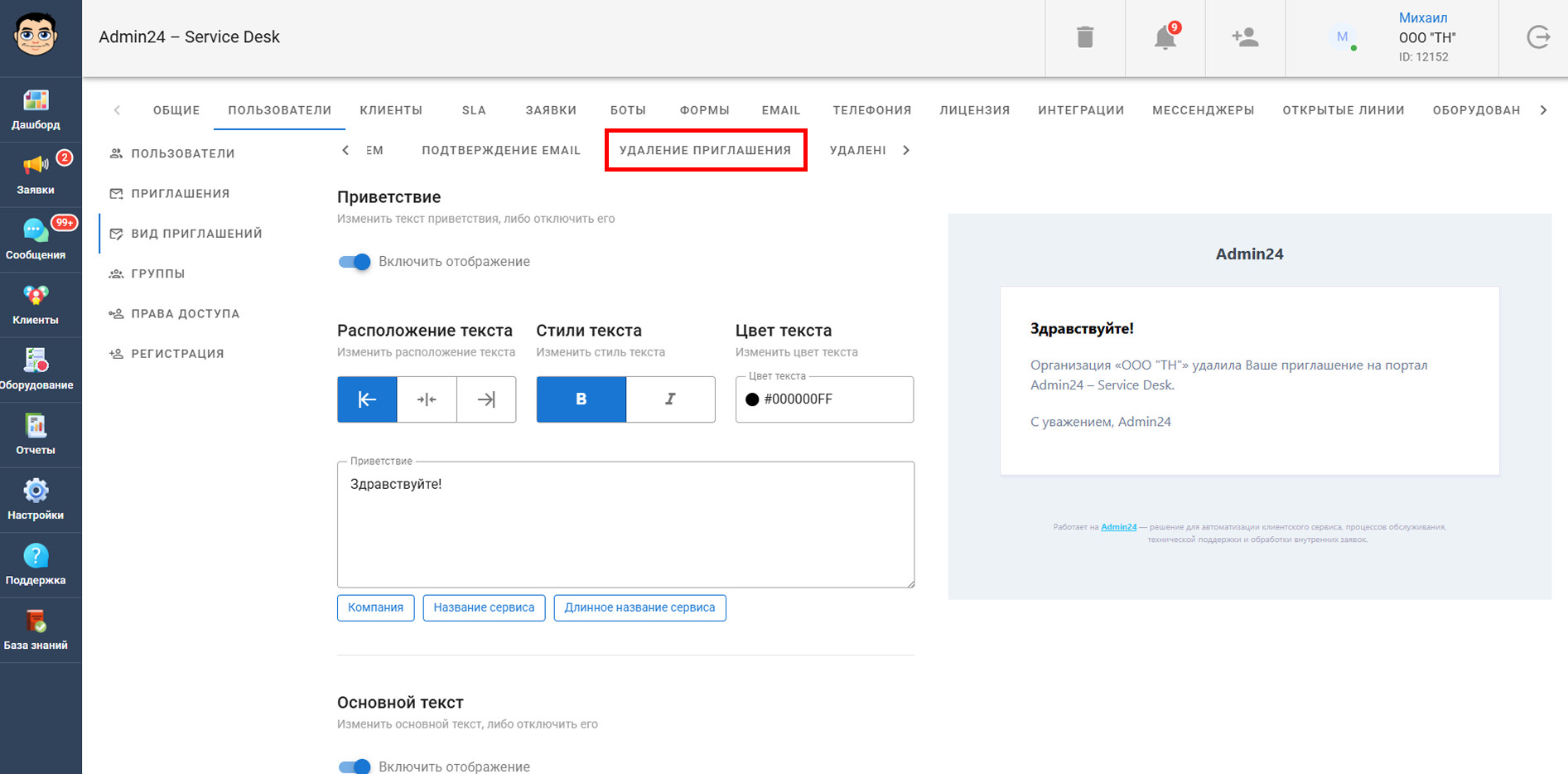Toggle Основной текст display switch
This screenshot has width=1568, height=774.
coord(355,766)
